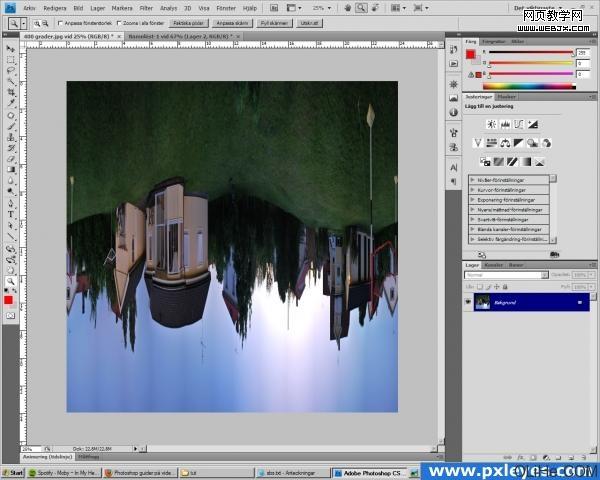The height and width of the screenshot is (480, 600).
Task: Select the Healing Brush tool
Action: click(x=10, y=115)
